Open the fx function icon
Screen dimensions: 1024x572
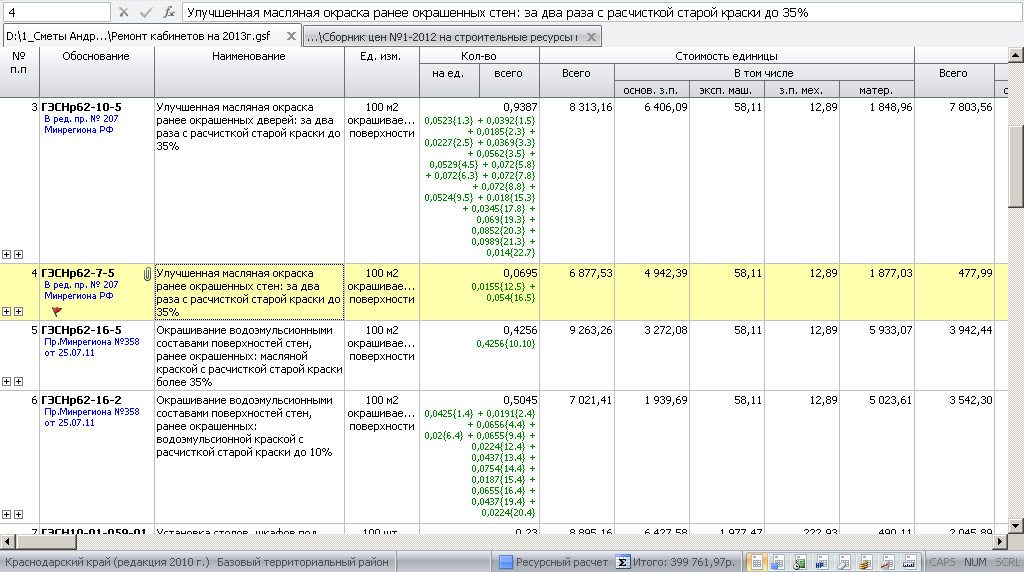click(169, 12)
